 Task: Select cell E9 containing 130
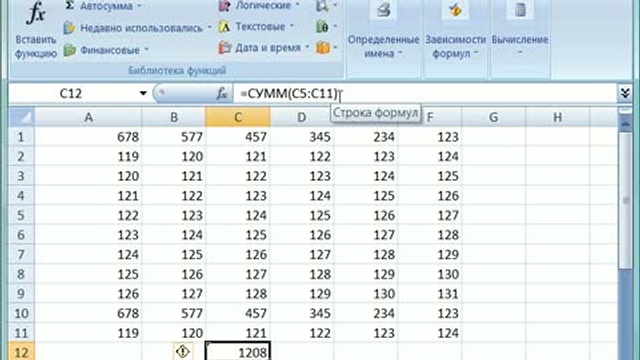pyautogui.click(x=366, y=293)
